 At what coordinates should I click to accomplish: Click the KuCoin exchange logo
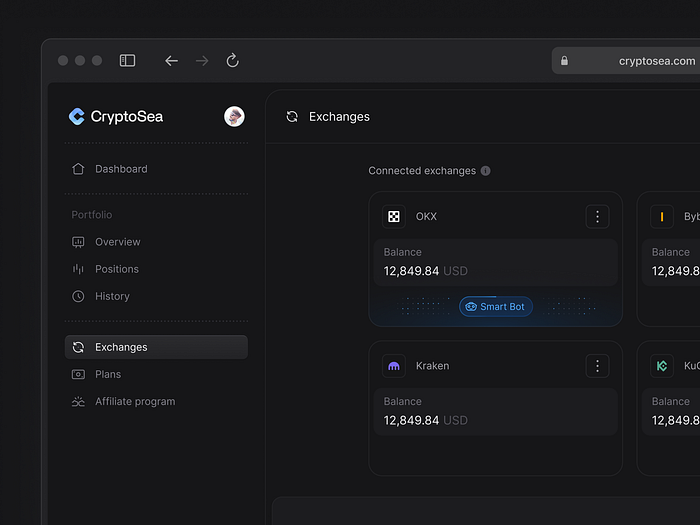coord(662,366)
